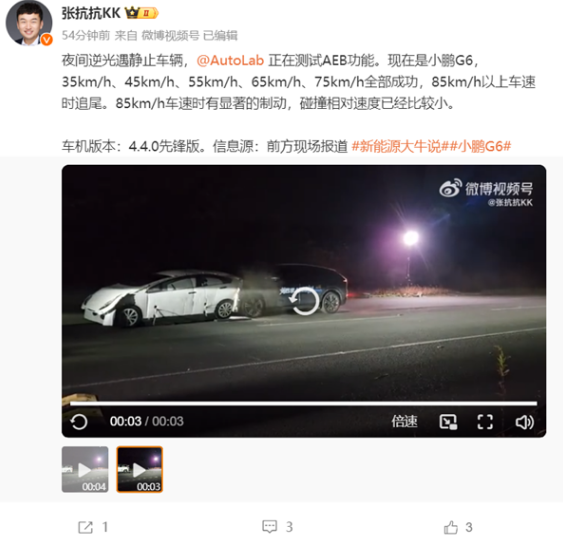Click 张抗抗KK profile avatar
563x541 pixels.
[x=29, y=22]
